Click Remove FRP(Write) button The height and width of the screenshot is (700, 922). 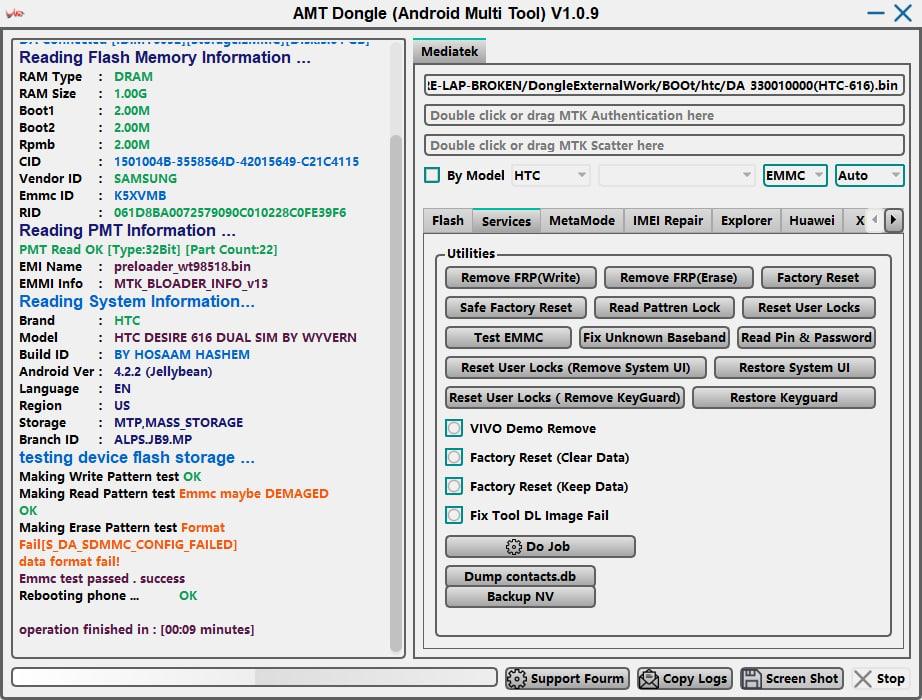click(520, 278)
